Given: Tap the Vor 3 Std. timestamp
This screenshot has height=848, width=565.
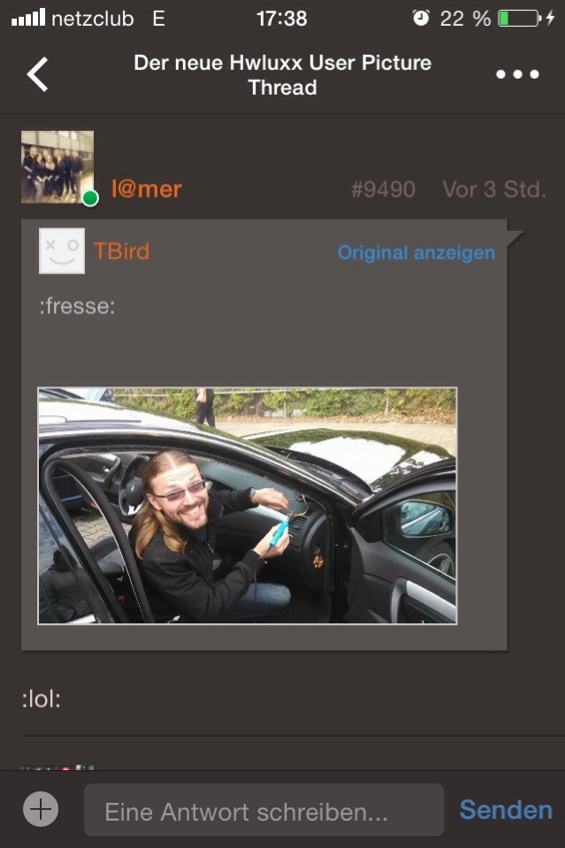Looking at the screenshot, I should point(494,189).
